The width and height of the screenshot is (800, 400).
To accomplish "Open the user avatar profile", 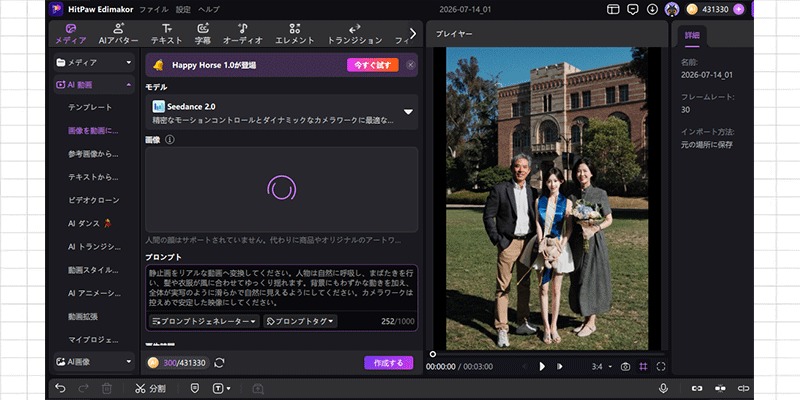I will tap(671, 9).
